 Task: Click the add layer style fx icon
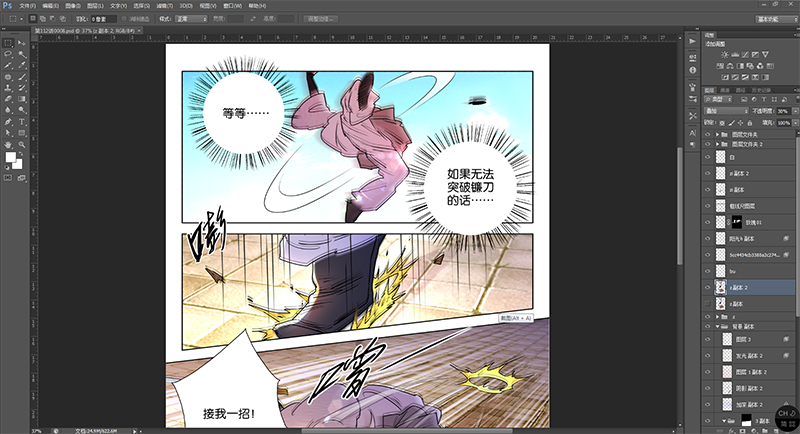(731, 431)
